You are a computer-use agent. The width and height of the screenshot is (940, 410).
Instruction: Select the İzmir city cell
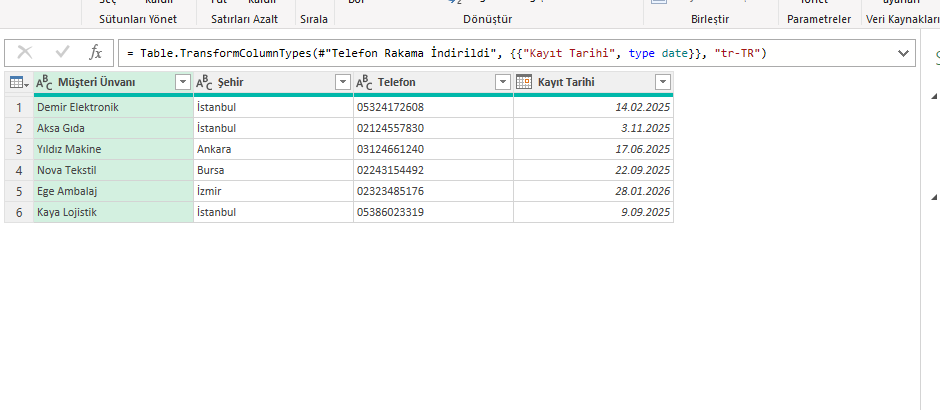[x=273, y=191]
